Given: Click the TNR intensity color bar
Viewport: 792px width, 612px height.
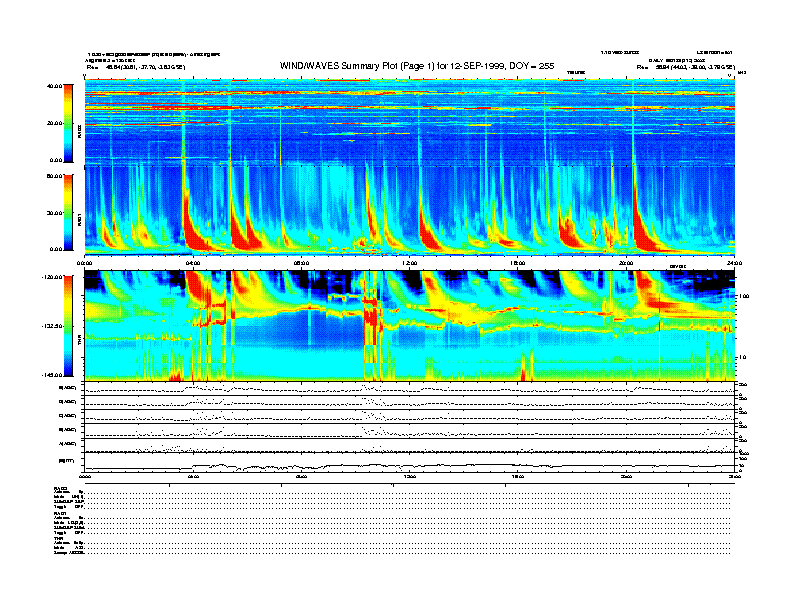Looking at the screenshot, I should [x=68, y=326].
